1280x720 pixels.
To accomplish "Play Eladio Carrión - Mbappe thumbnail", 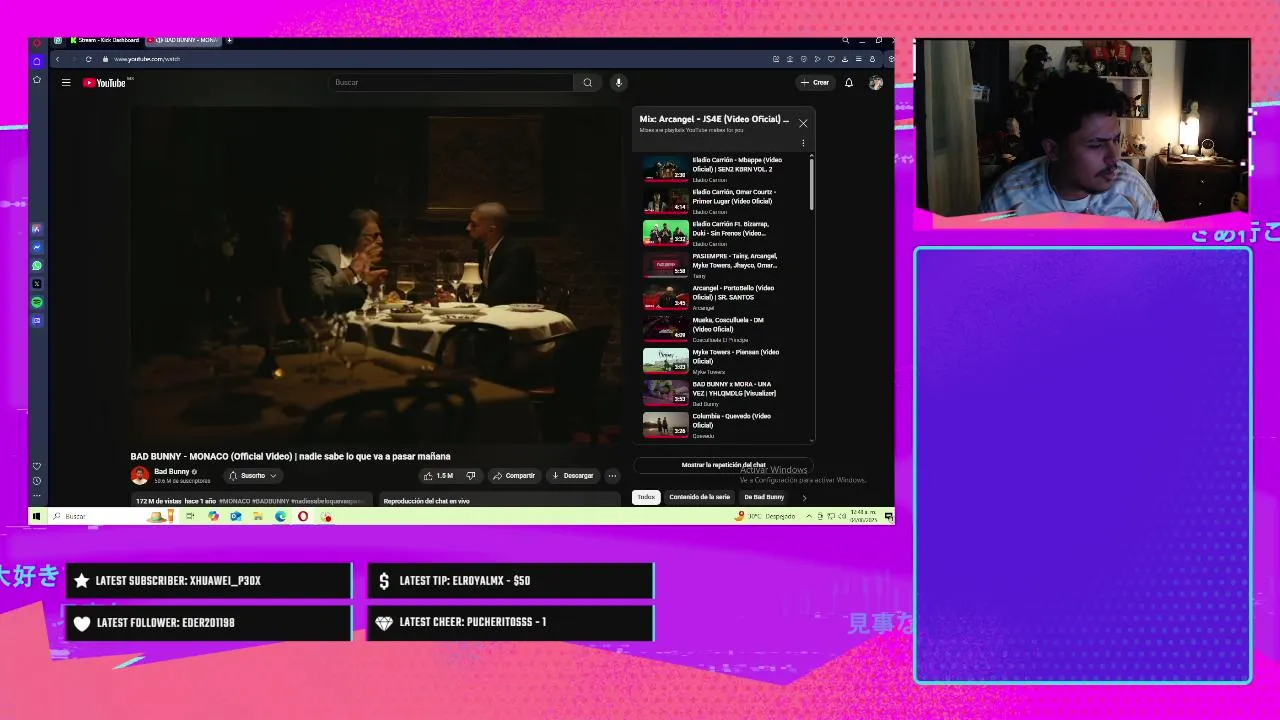I will click(665, 168).
